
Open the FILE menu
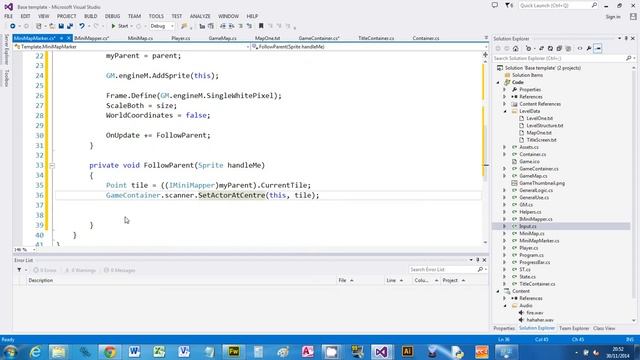point(9,16)
